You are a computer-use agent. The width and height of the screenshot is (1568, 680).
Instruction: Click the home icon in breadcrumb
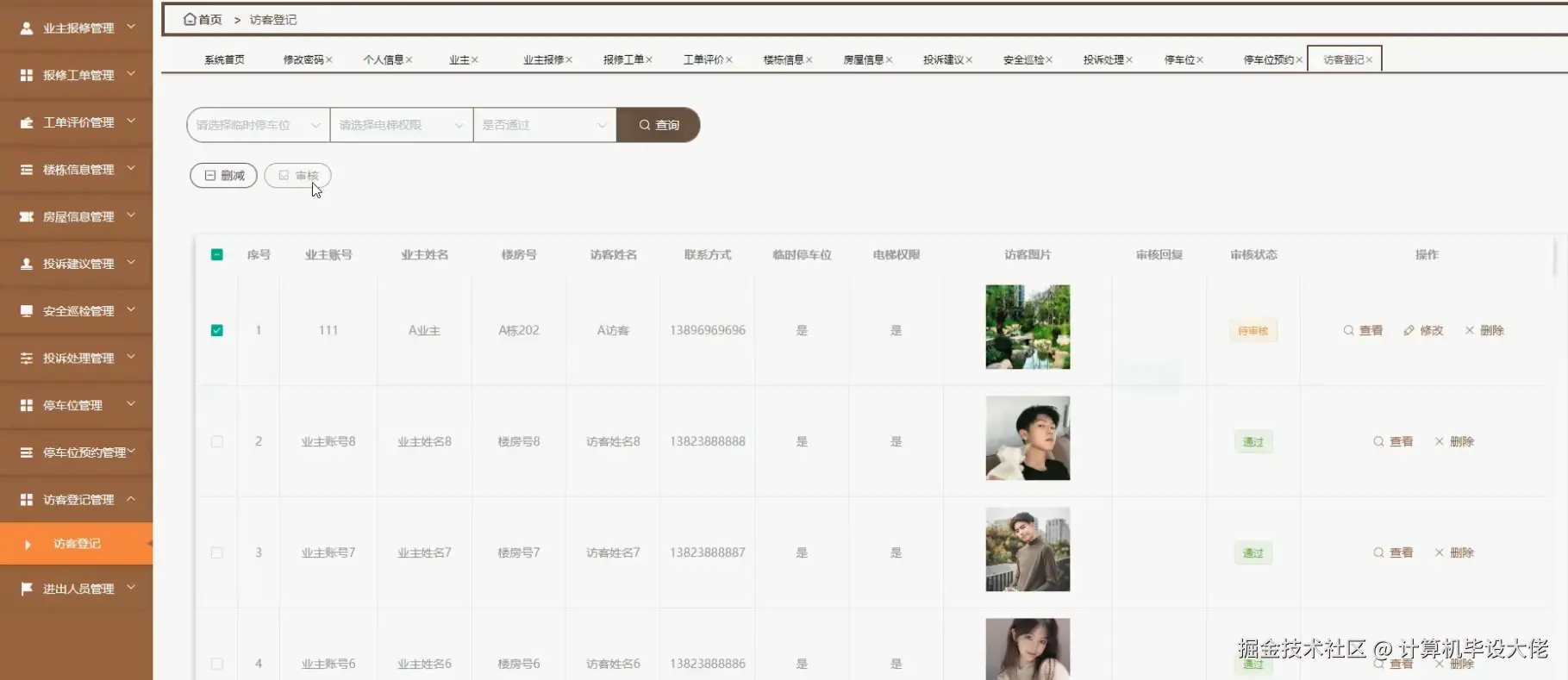coord(190,19)
